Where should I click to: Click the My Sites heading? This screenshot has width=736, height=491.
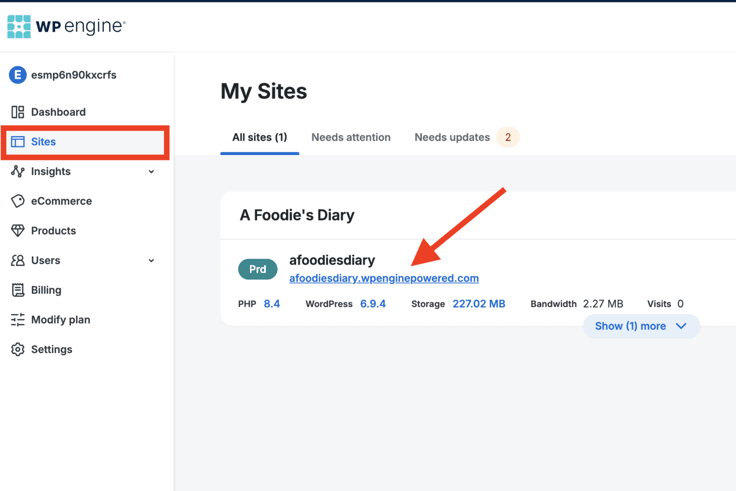tap(264, 91)
